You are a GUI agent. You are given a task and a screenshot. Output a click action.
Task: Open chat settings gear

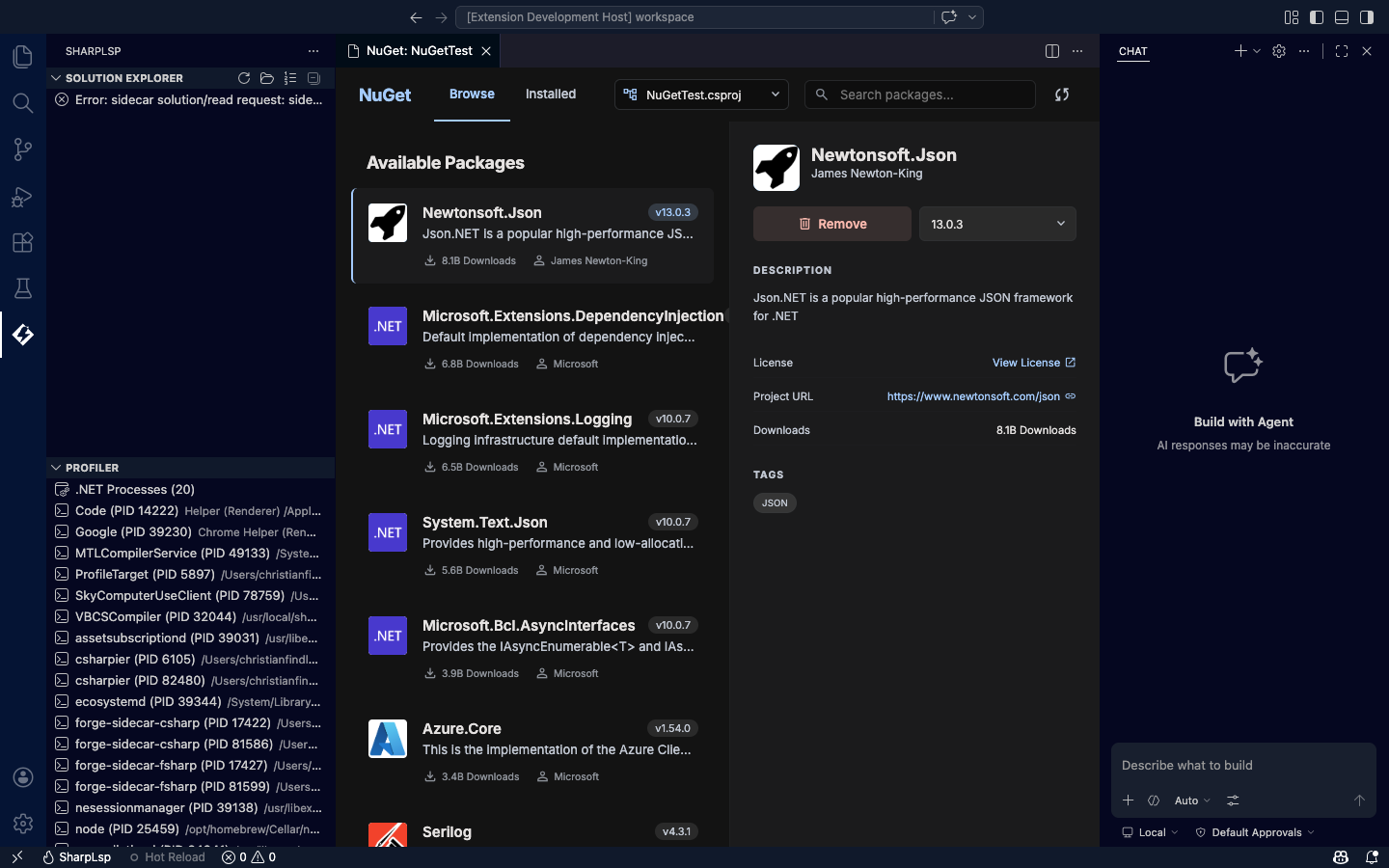[x=1279, y=51]
